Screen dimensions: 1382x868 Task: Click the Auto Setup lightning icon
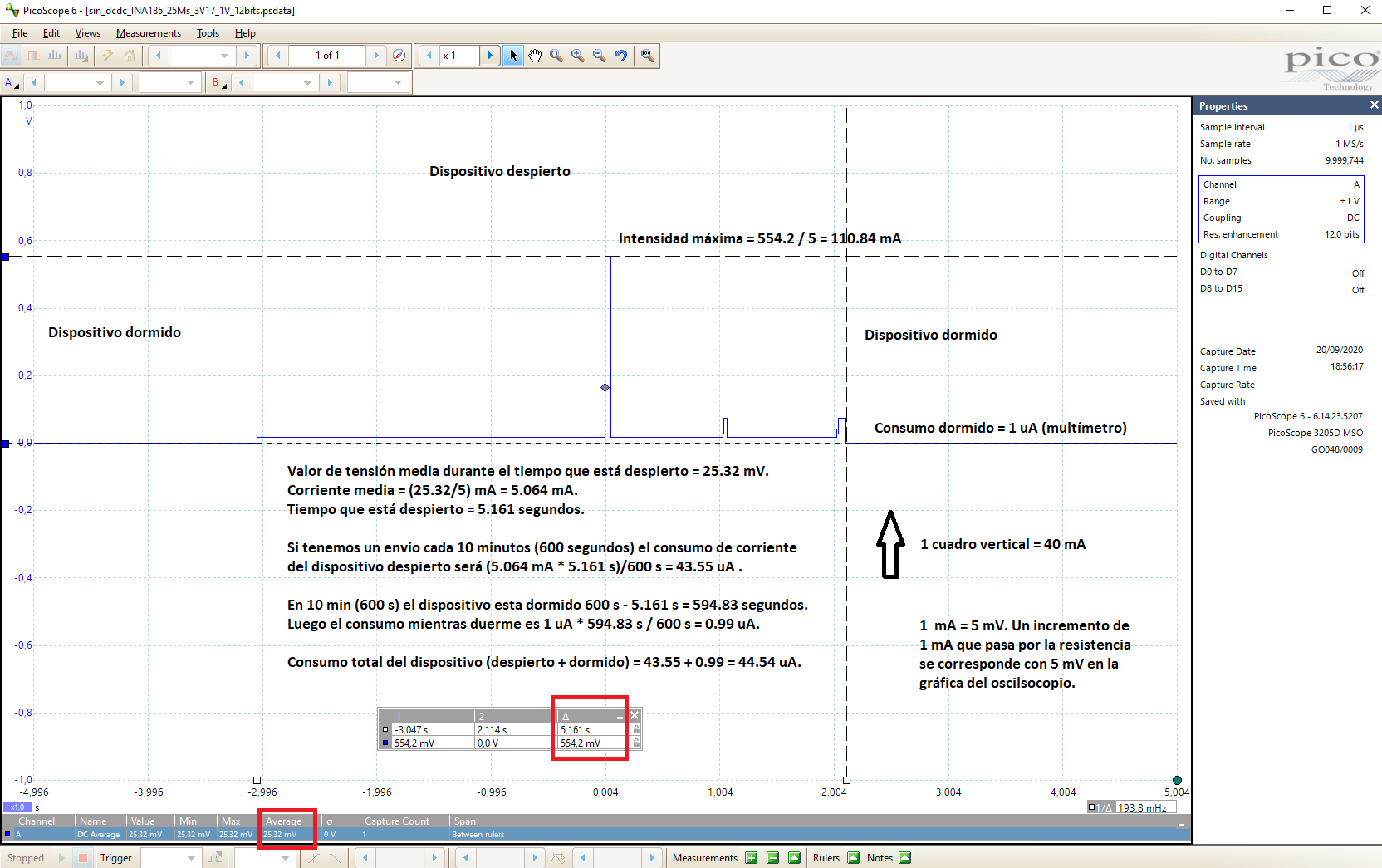[107, 56]
